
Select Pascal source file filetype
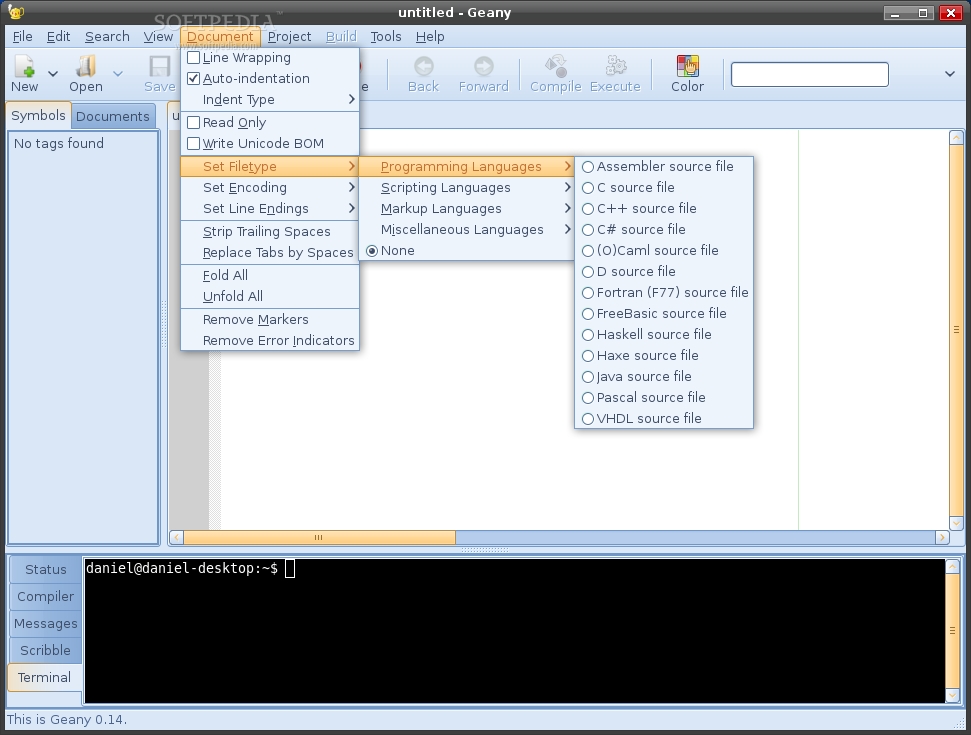tap(664, 398)
